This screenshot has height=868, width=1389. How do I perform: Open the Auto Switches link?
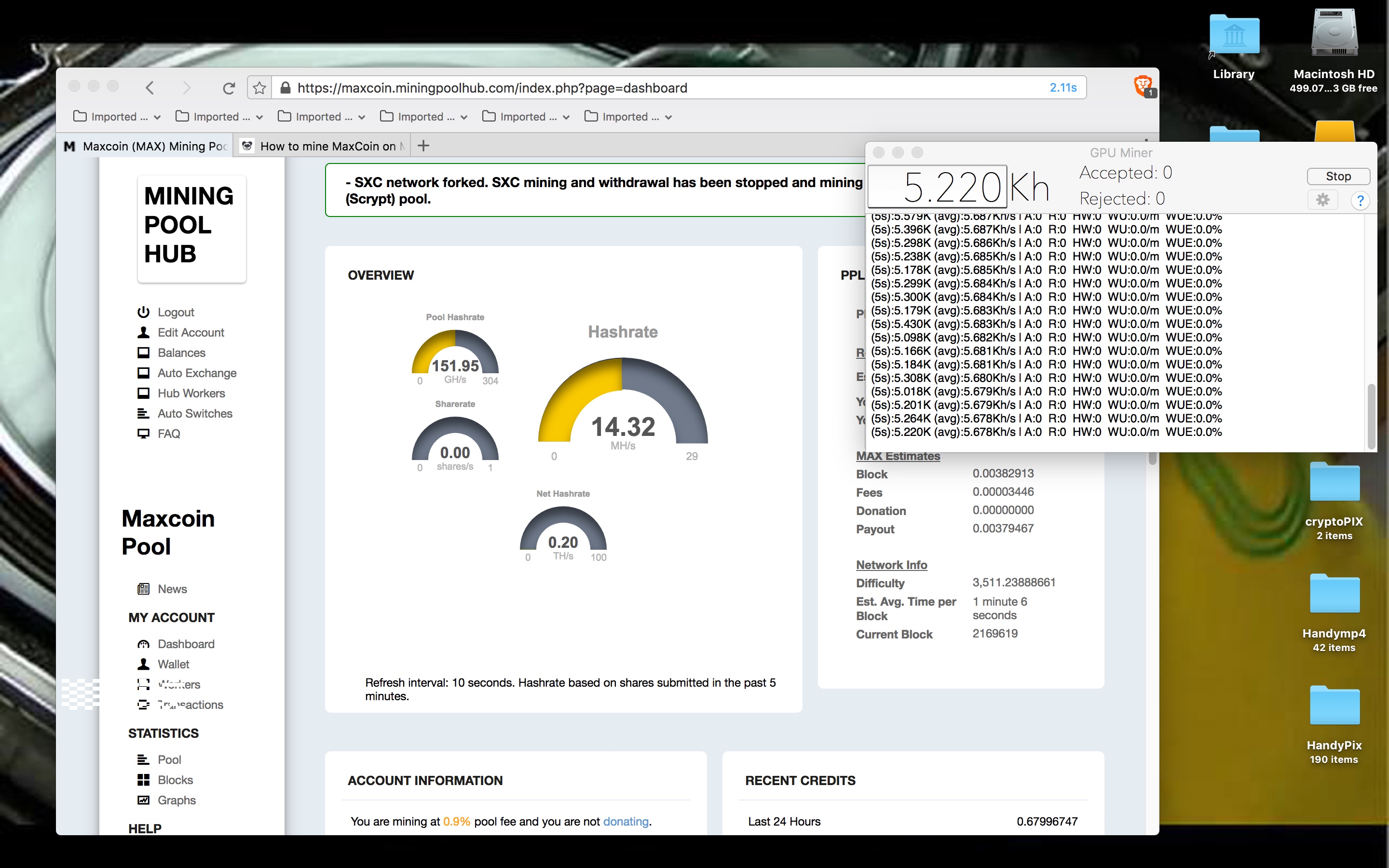coord(195,413)
